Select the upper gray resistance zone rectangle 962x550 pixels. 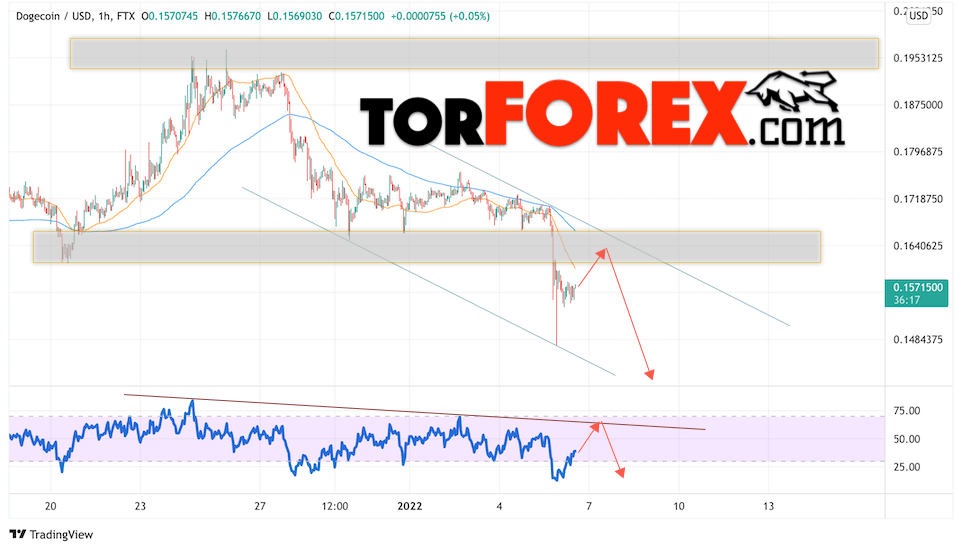point(474,53)
